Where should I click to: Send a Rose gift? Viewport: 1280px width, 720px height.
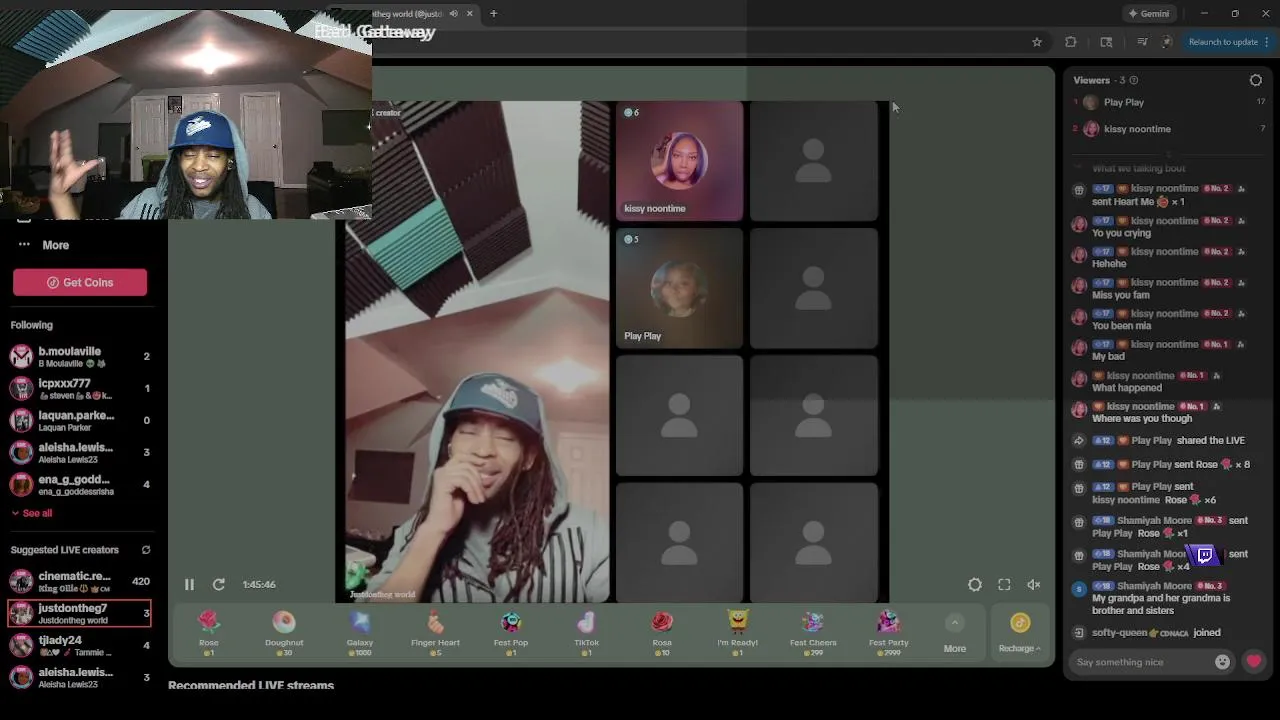point(208,633)
